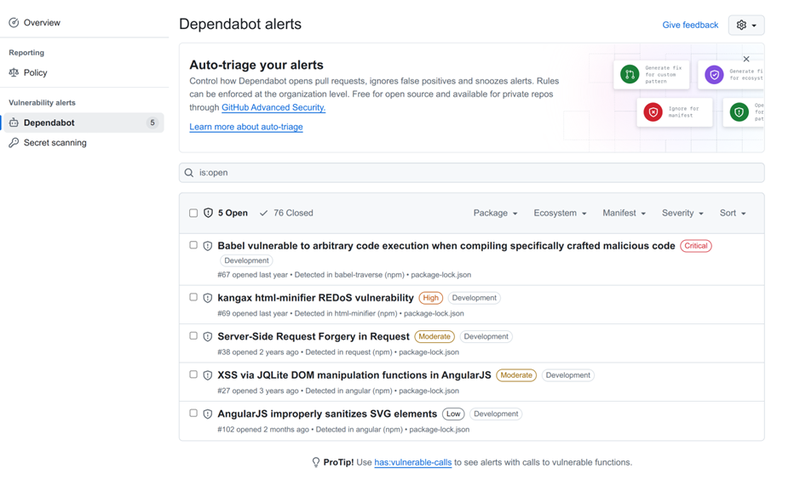Screen dimensions: 800x480
Task: Show the 76 Closed alerts
Action: (286, 213)
